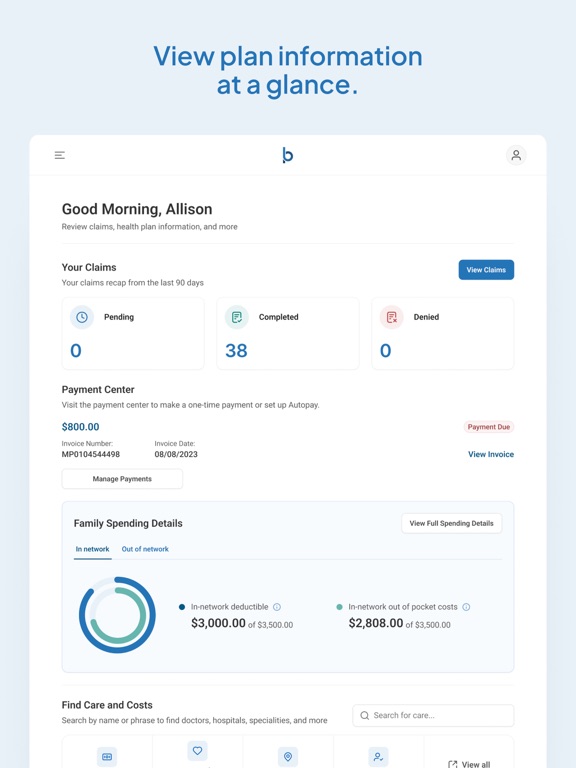Open the View Invoice link
The height and width of the screenshot is (768, 576).
point(491,454)
